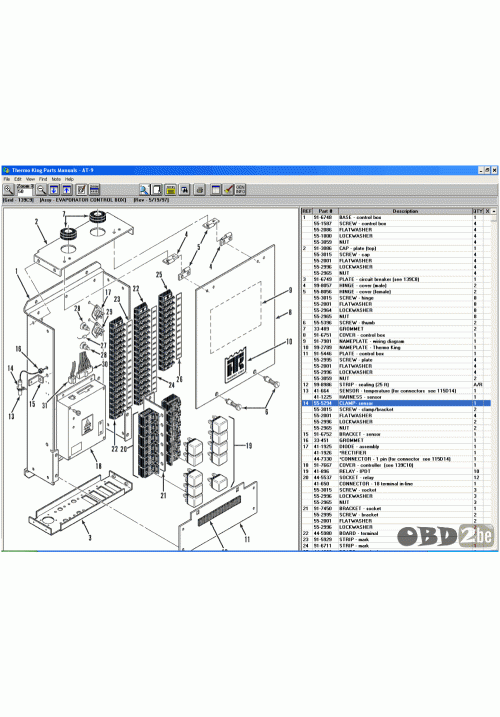
Task: Select the RELAY row with quantity 10
Action: [396, 471]
